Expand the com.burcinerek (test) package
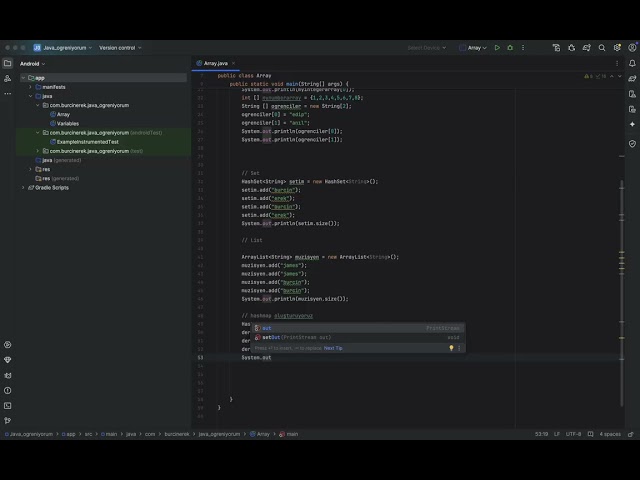This screenshot has height=480, width=640. (38, 151)
